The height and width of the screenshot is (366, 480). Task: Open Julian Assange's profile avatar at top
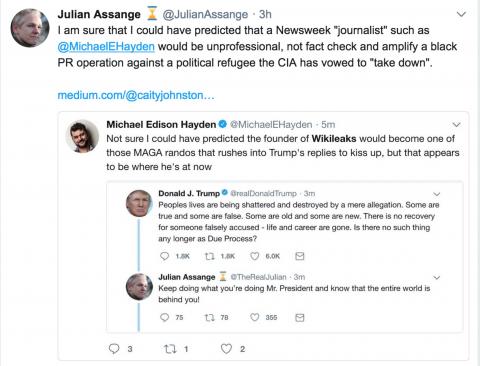pos(30,28)
